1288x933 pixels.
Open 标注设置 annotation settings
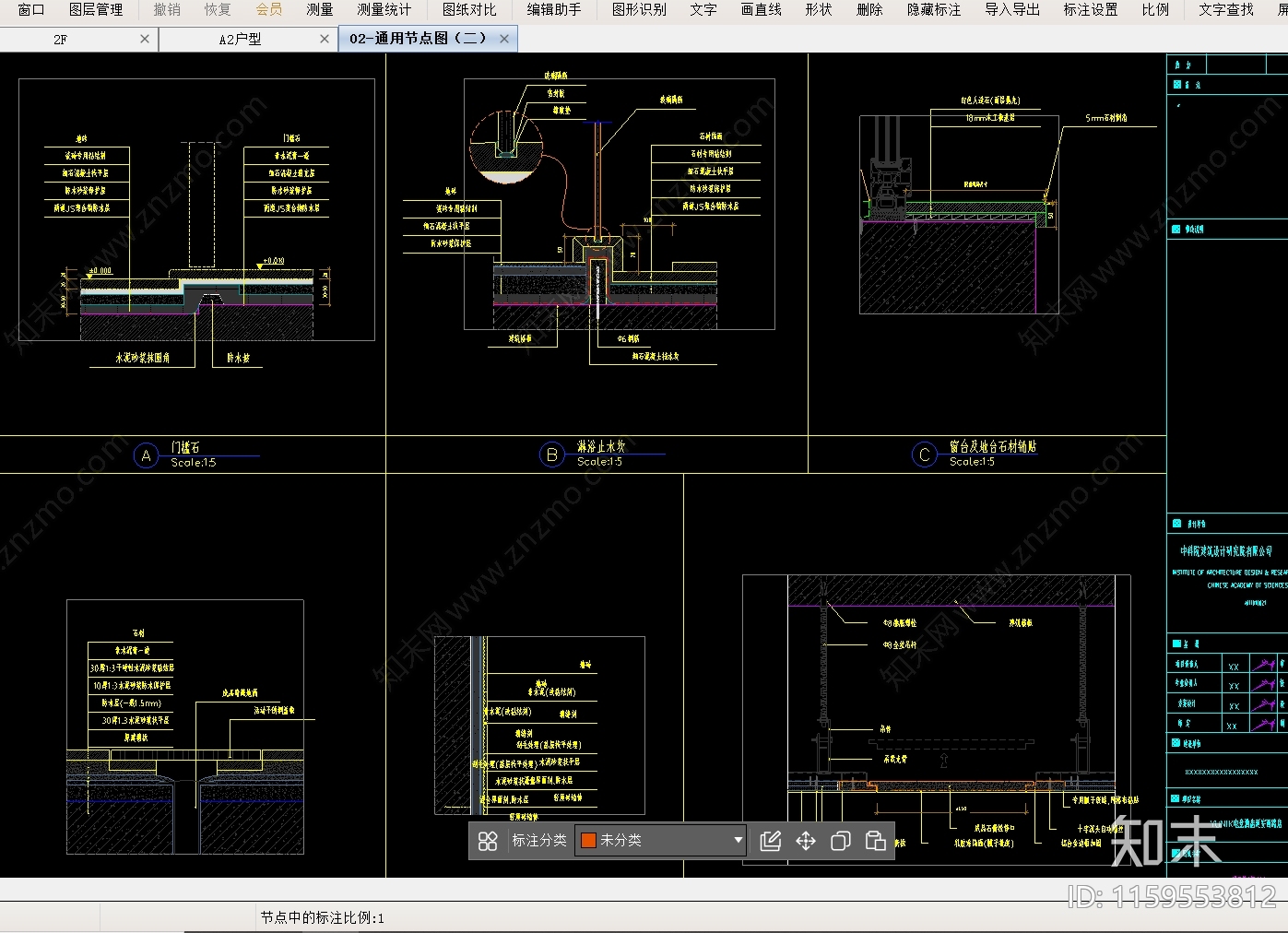pos(1091,9)
